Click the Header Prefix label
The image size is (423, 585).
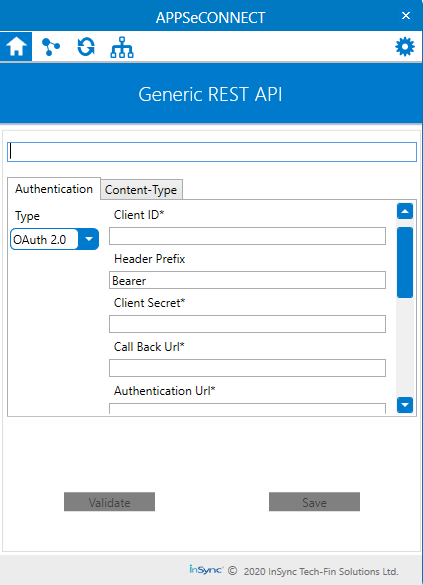point(150,259)
